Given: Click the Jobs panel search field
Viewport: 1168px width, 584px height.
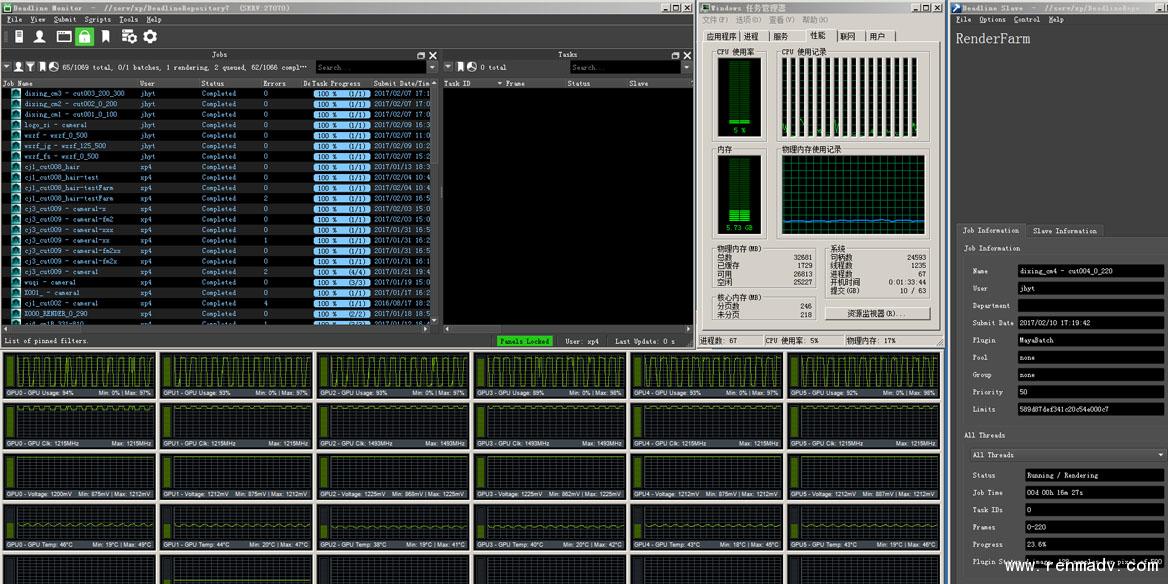Looking at the screenshot, I should click(370, 67).
